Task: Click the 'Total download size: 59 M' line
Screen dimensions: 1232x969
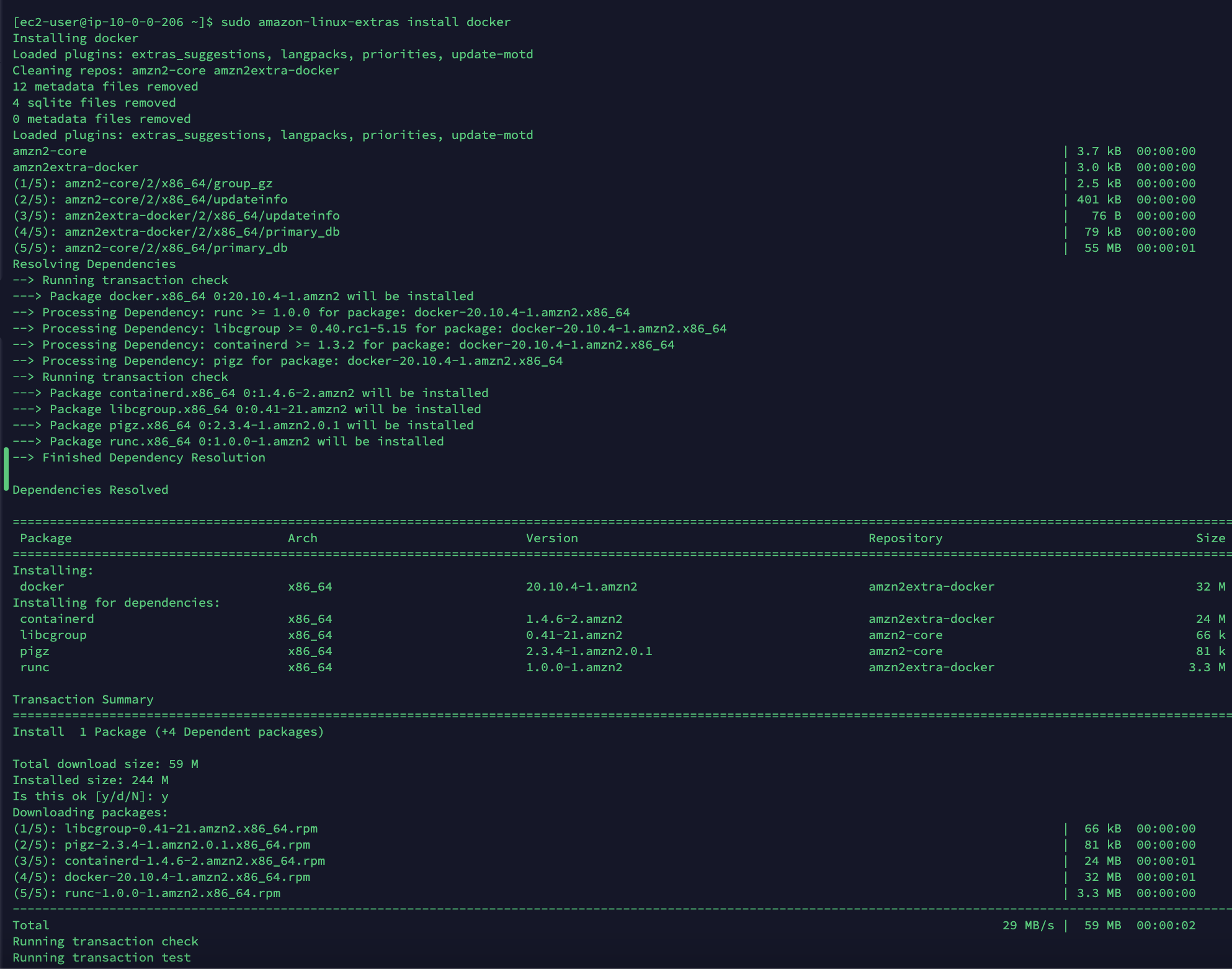Action: click(x=105, y=764)
